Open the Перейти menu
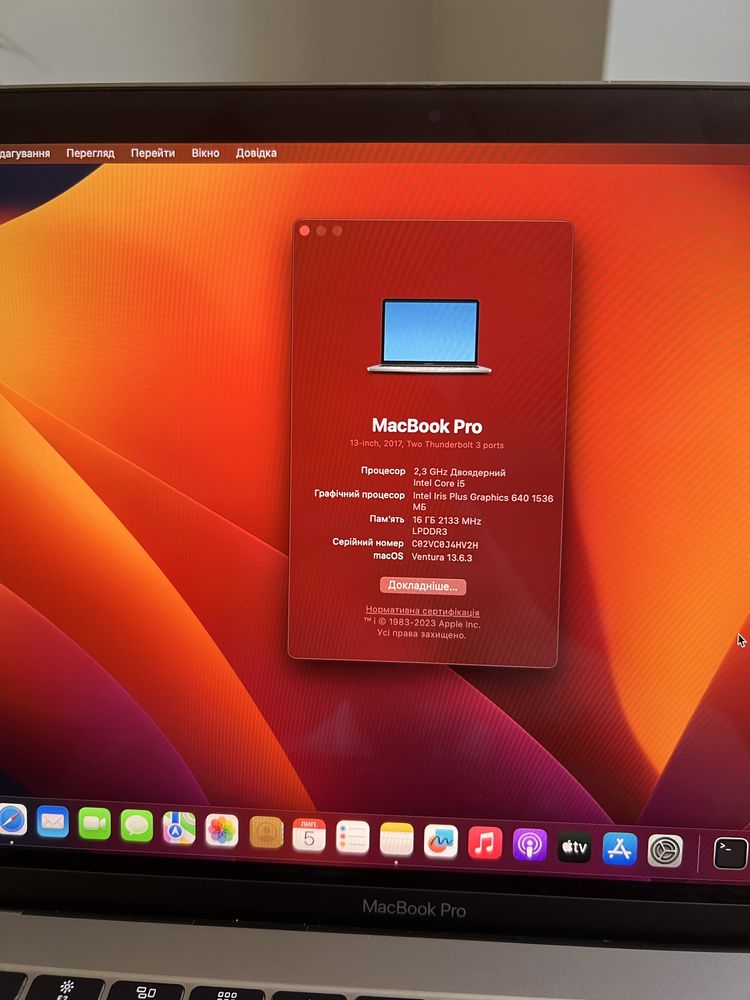 [152, 153]
